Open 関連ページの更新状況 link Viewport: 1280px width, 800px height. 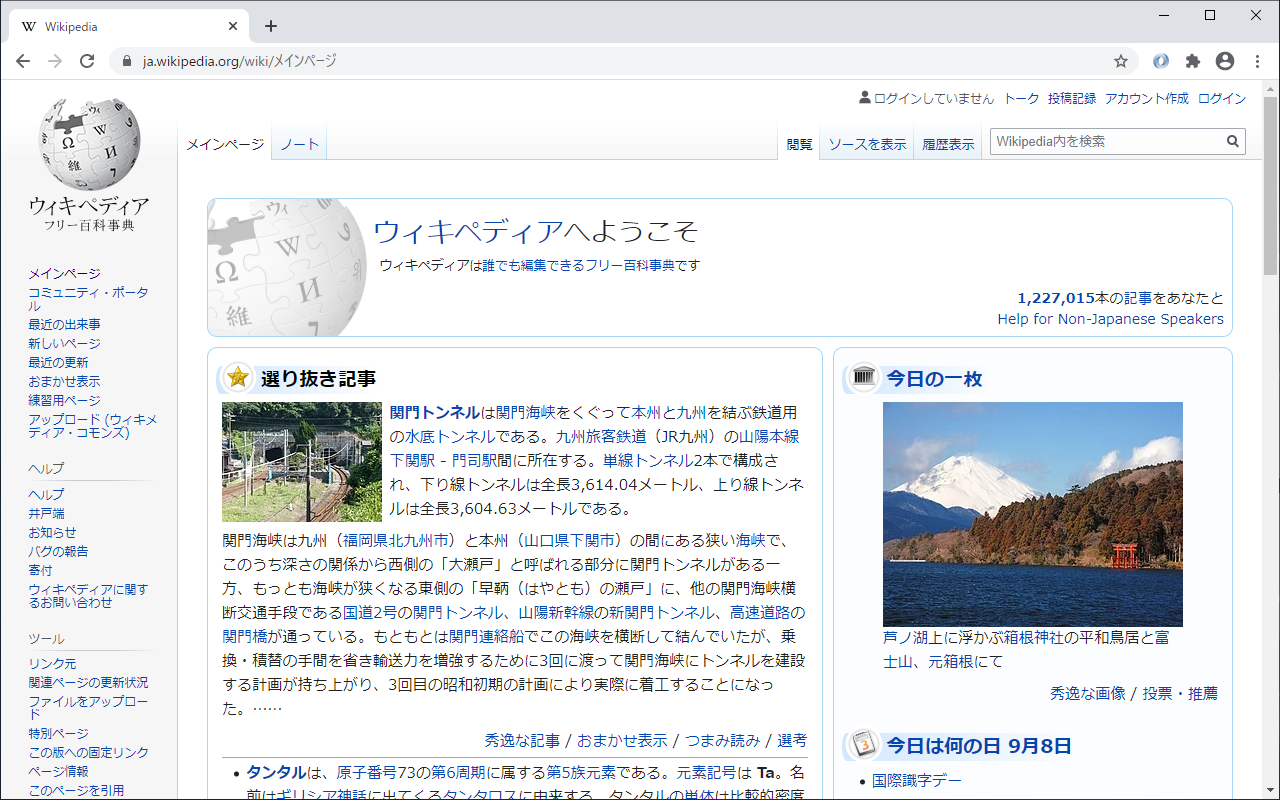(88, 682)
